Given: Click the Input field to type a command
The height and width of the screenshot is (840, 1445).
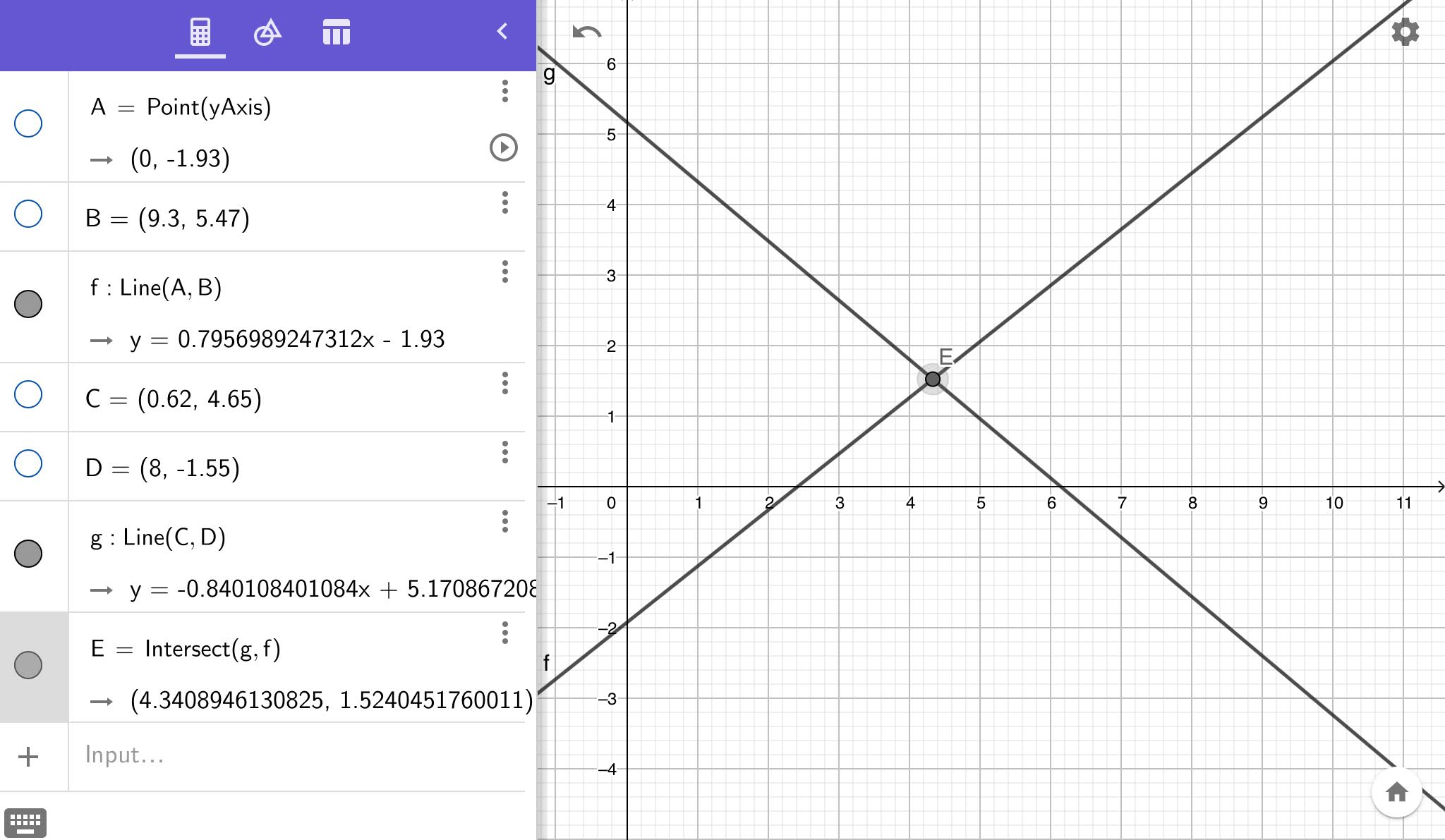Looking at the screenshot, I should tap(212, 755).
